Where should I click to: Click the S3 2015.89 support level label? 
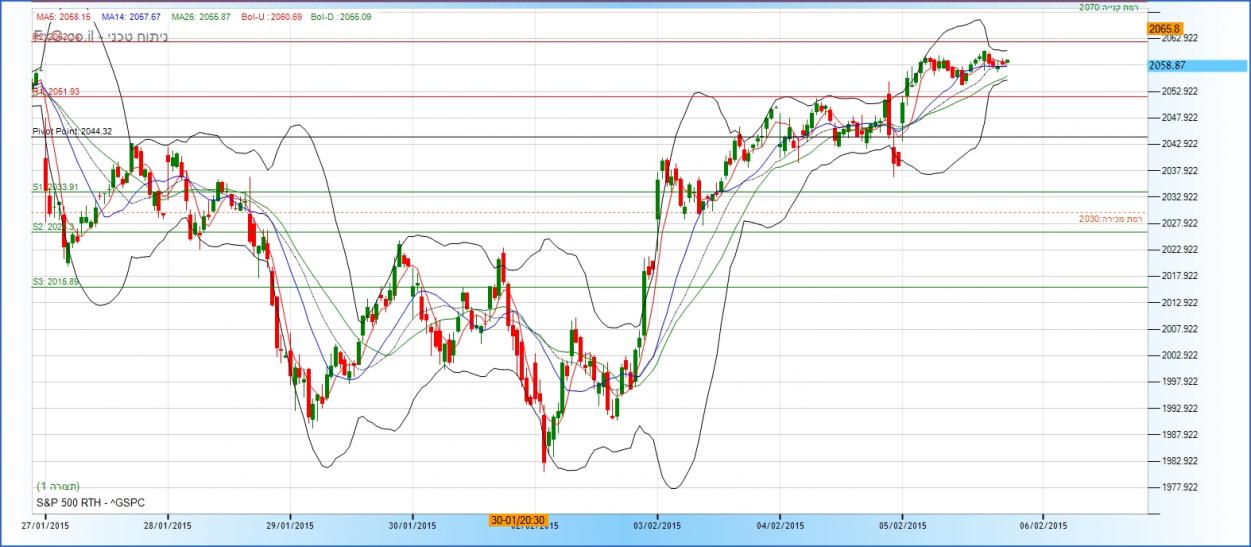pyautogui.click(x=56, y=282)
